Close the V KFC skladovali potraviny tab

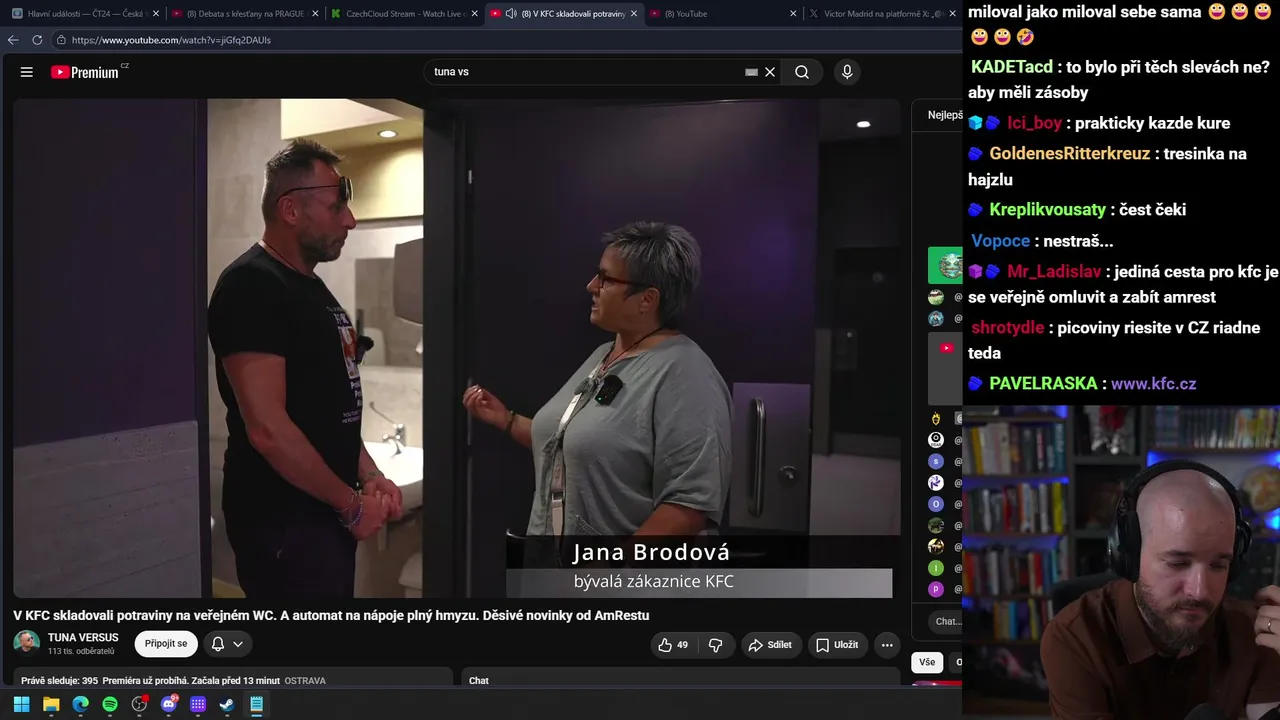click(x=634, y=14)
